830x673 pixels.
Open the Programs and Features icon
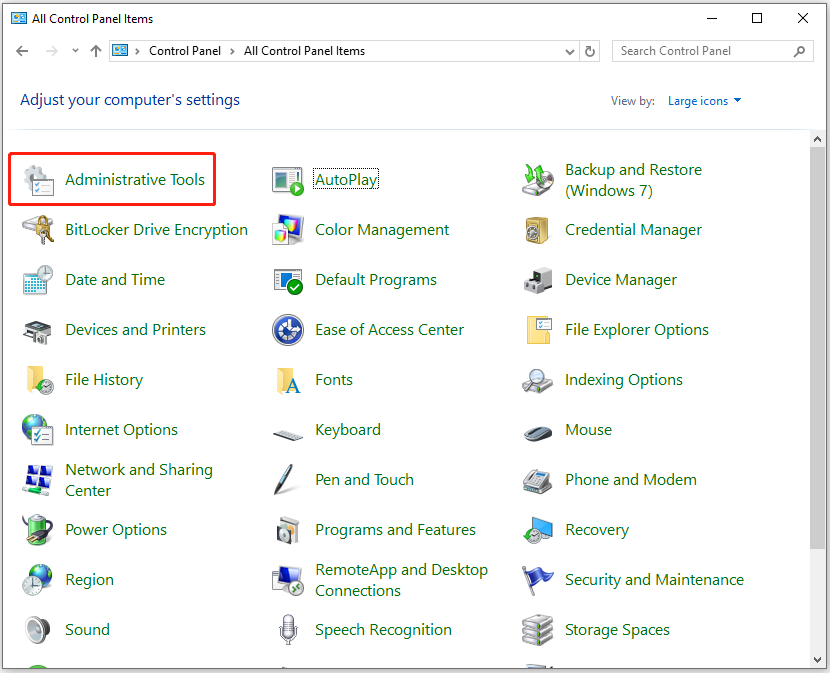(288, 531)
